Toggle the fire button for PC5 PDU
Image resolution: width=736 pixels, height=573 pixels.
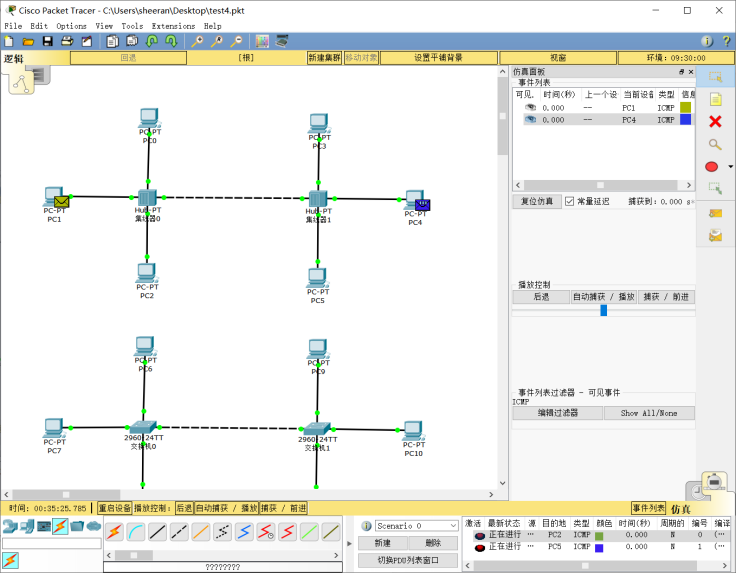[480, 548]
